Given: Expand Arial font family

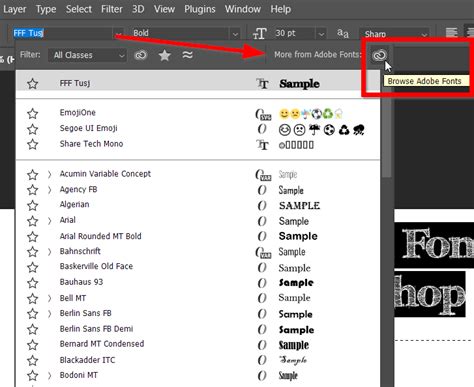Looking at the screenshot, I should pyautogui.click(x=49, y=221).
